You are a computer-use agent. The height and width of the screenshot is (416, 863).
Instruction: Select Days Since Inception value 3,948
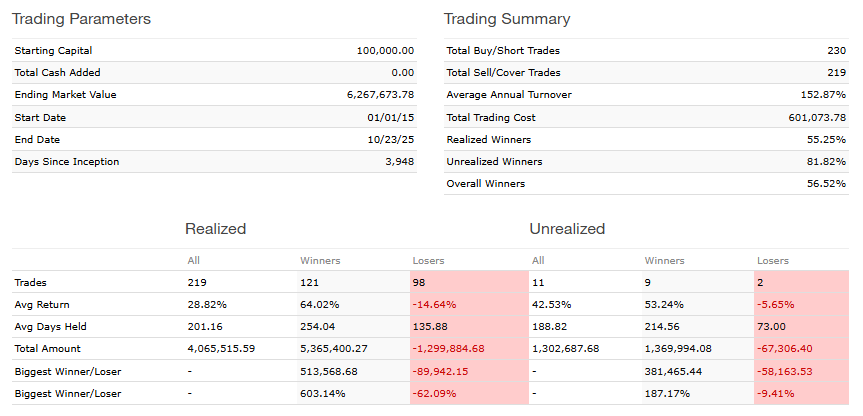point(398,162)
